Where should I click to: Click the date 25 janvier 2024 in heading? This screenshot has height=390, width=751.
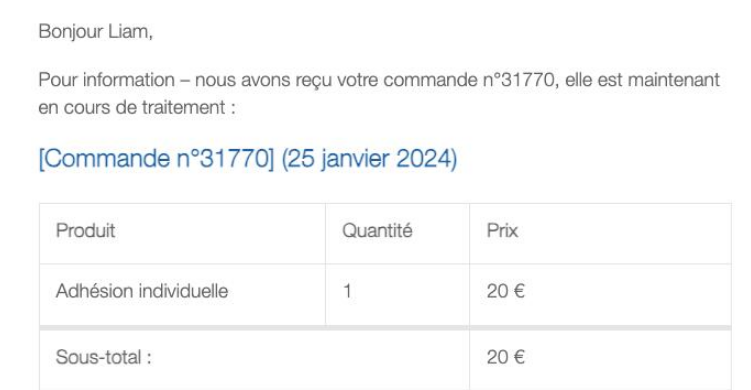tap(369, 159)
